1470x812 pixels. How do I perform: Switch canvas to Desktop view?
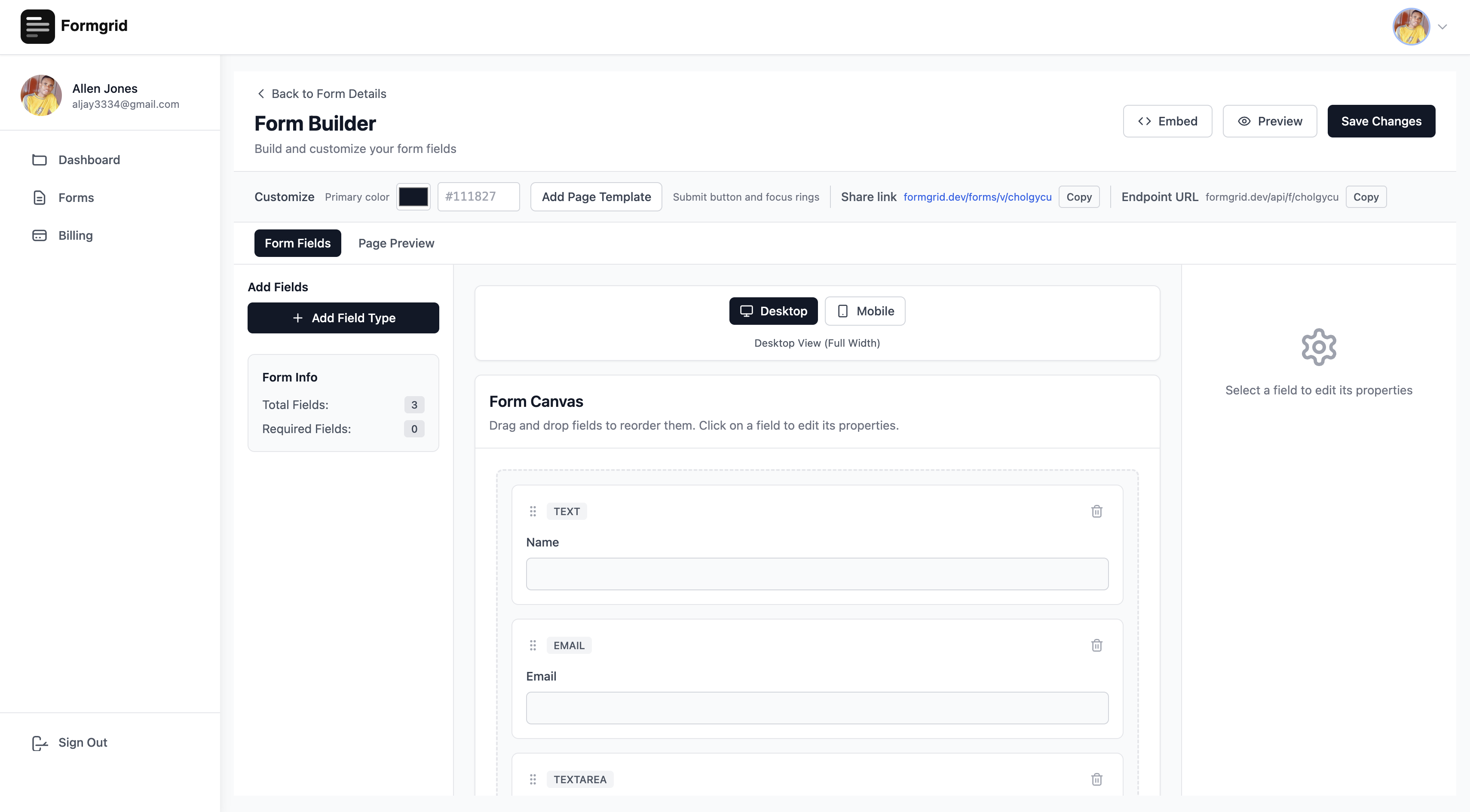click(x=773, y=311)
